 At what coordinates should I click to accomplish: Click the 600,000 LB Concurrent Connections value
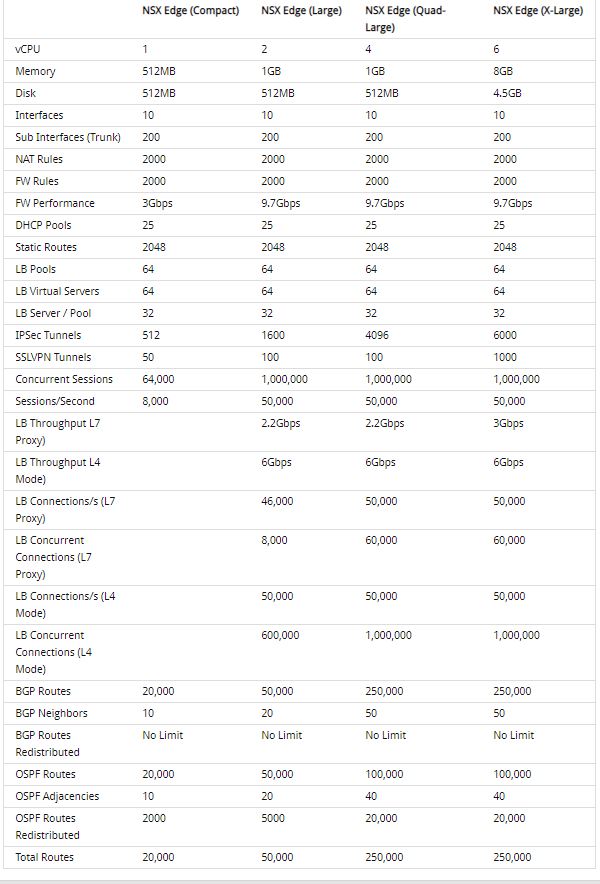280,635
